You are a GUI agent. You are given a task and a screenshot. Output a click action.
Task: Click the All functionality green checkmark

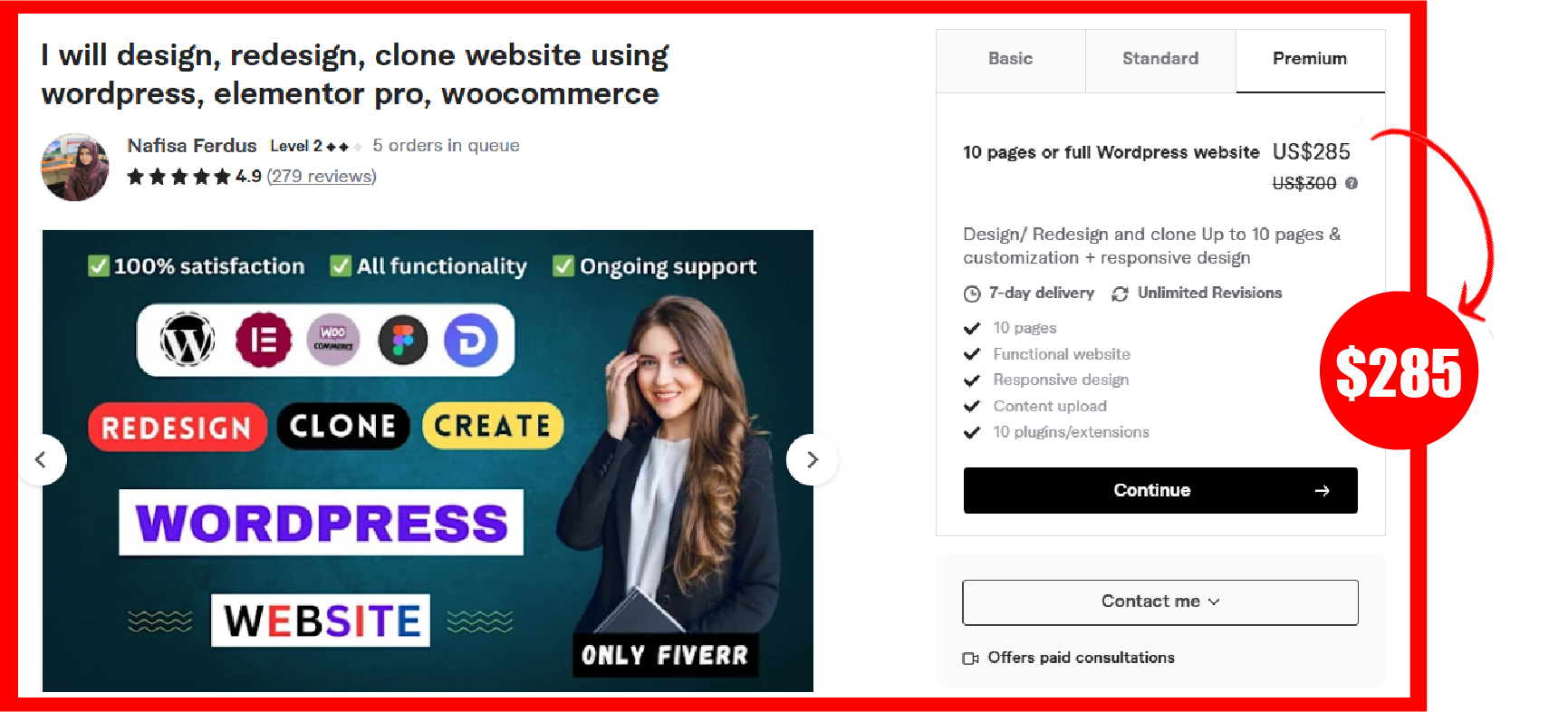pos(341,266)
